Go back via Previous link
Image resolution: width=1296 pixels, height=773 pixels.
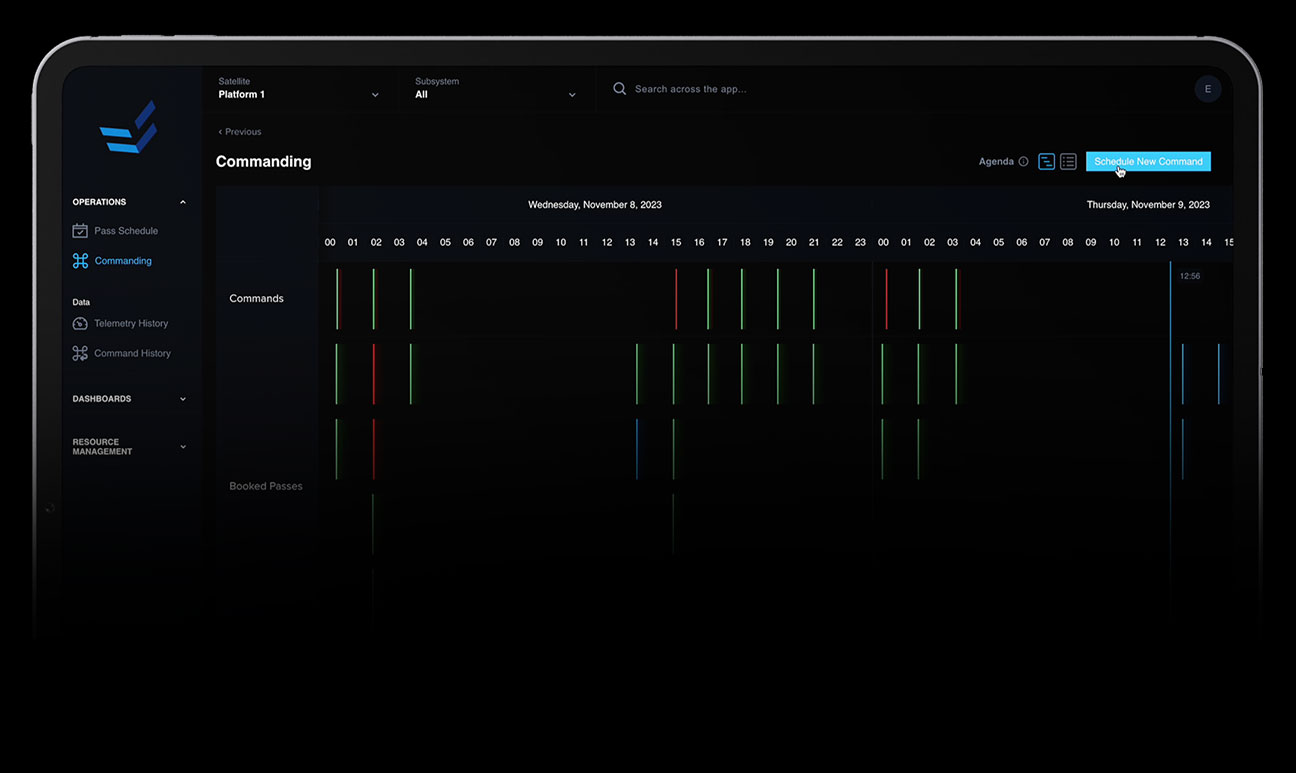click(240, 132)
